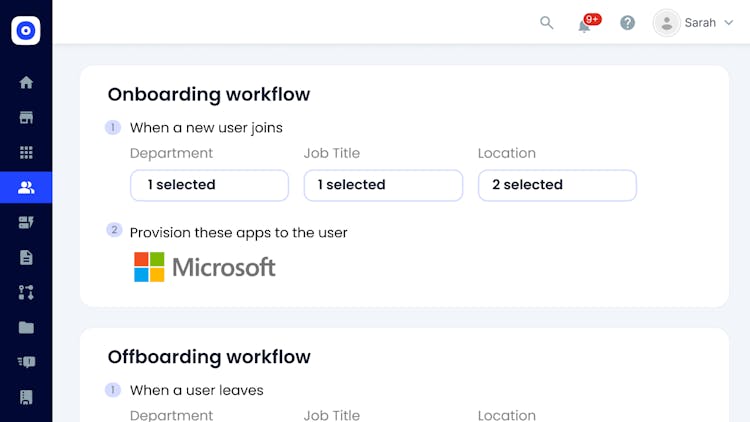Open the apps grid in the sidebar
The height and width of the screenshot is (422, 750).
[x=26, y=153]
